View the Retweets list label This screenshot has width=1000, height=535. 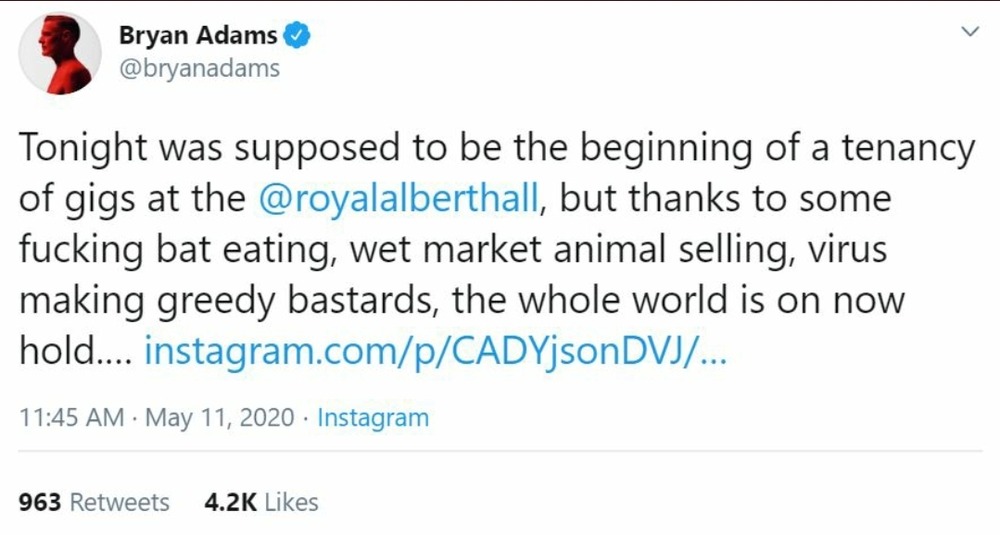(120, 501)
